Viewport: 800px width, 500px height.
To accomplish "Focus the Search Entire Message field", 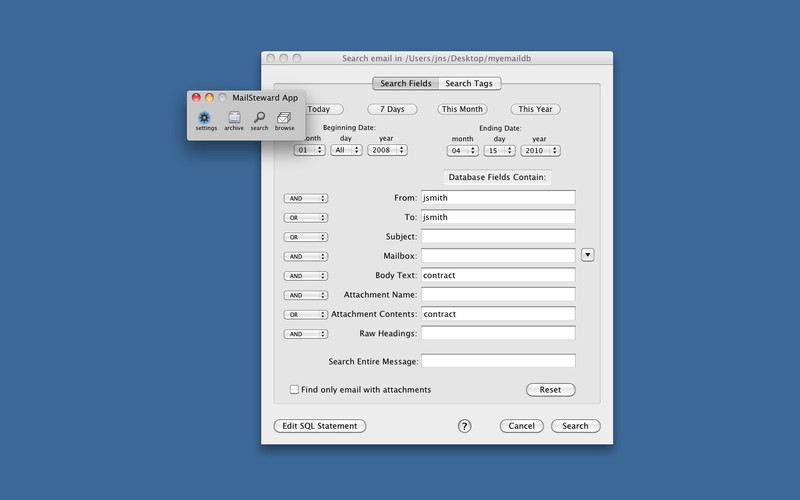I will [x=497, y=361].
